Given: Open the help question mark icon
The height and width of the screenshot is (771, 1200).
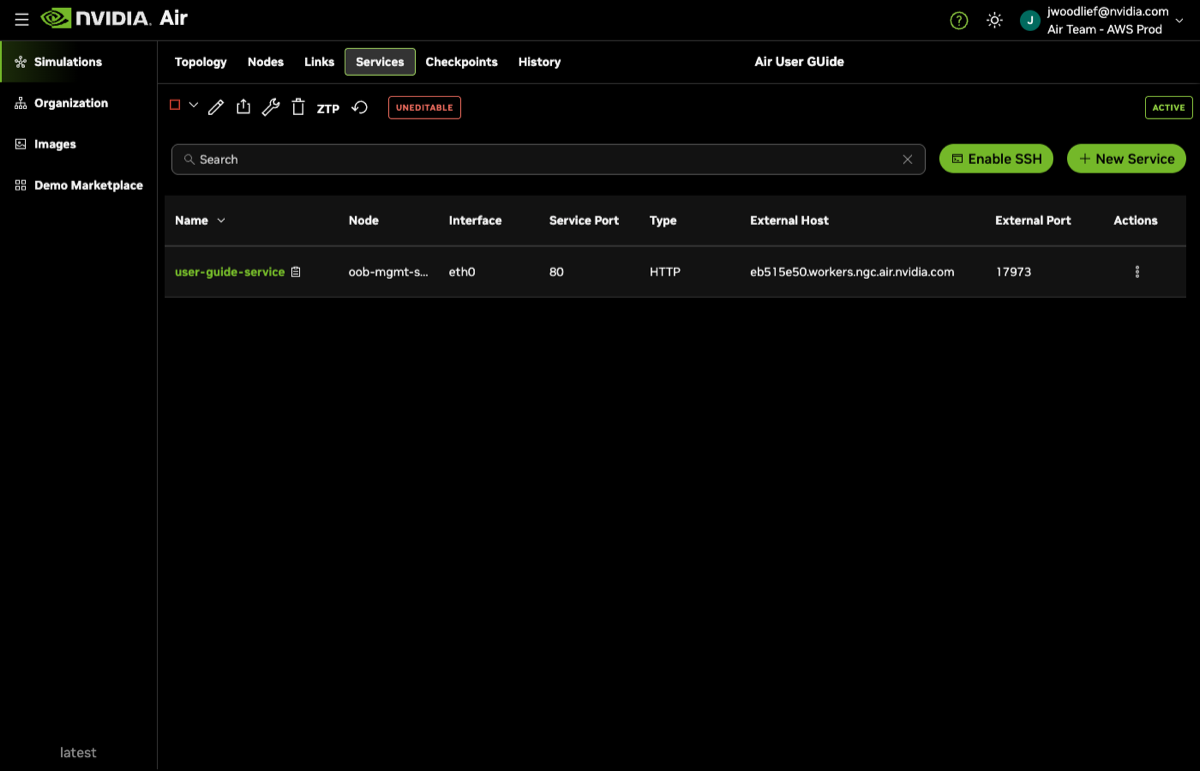Looking at the screenshot, I should point(959,20).
